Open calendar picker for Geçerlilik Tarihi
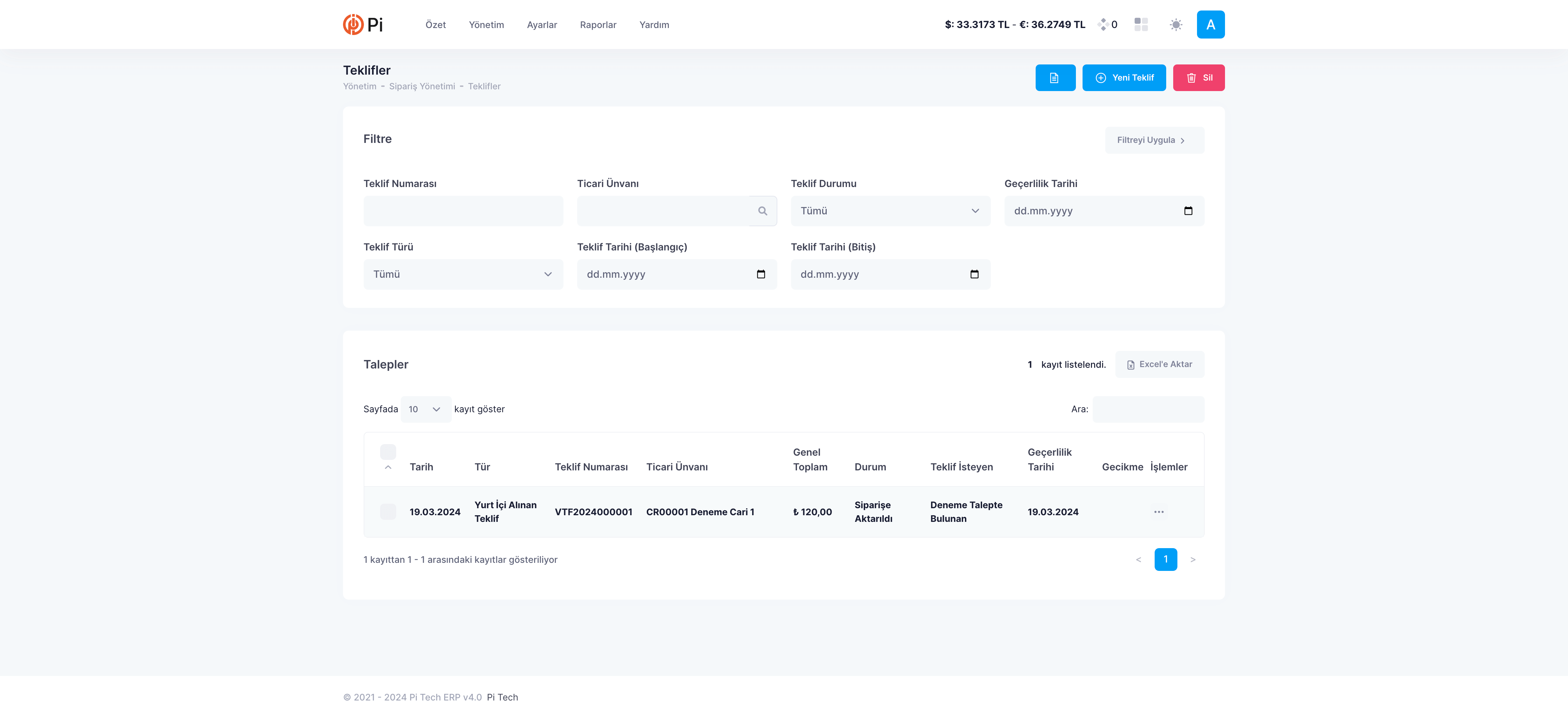The height and width of the screenshot is (718, 1568). point(1188,211)
